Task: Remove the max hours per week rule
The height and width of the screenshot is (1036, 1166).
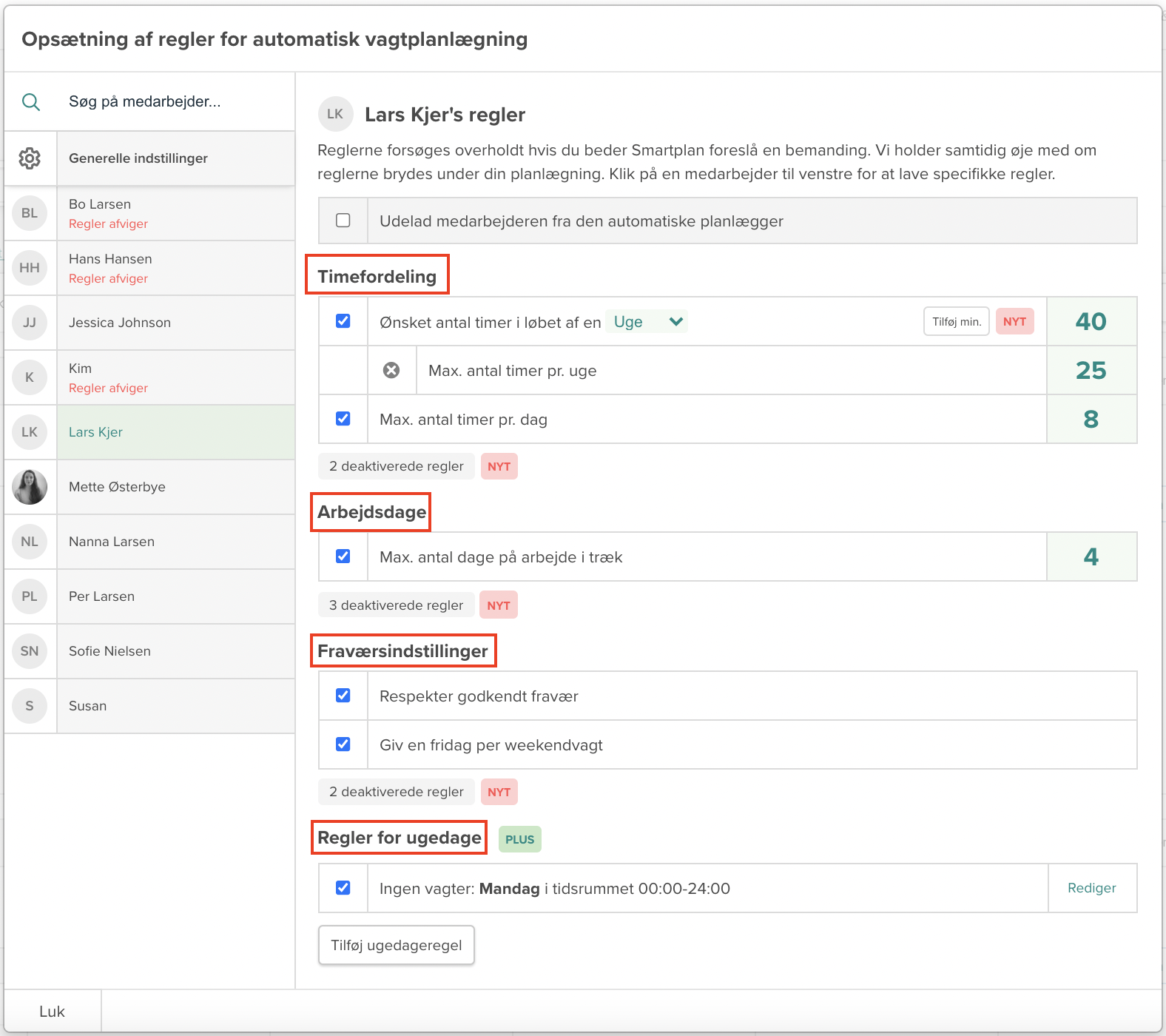Action: pyautogui.click(x=391, y=370)
